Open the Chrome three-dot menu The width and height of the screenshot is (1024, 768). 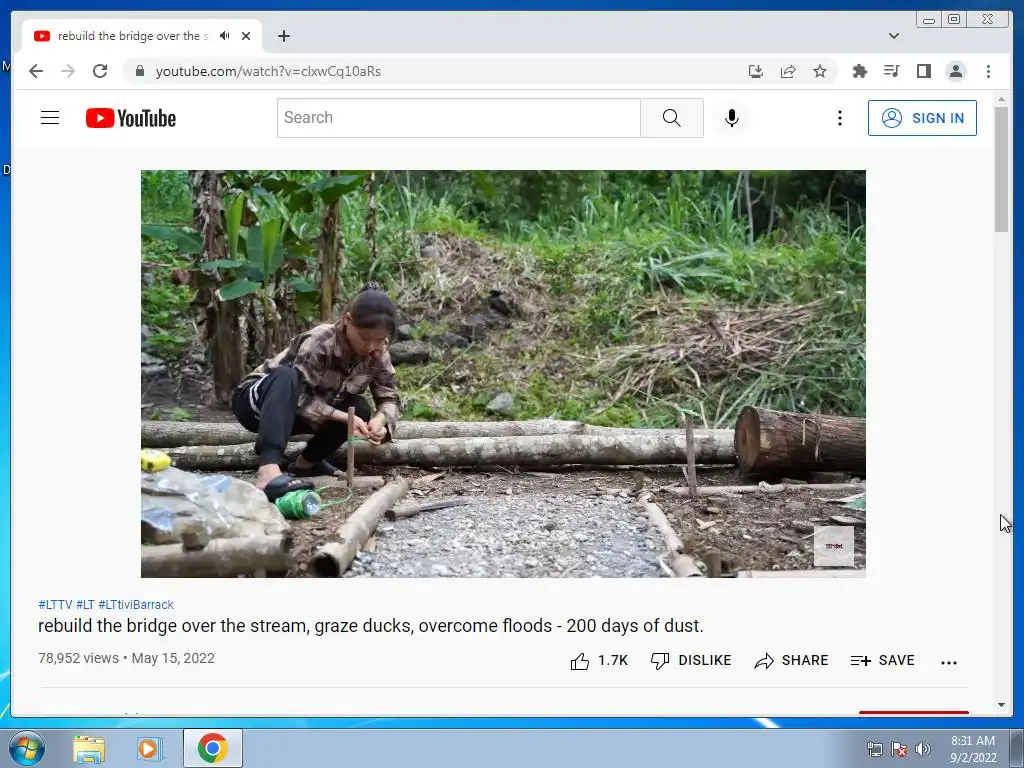pos(989,71)
